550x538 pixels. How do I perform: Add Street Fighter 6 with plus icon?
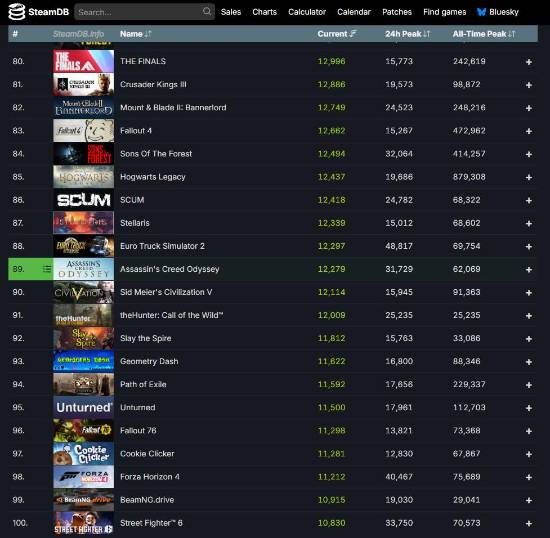pos(529,524)
